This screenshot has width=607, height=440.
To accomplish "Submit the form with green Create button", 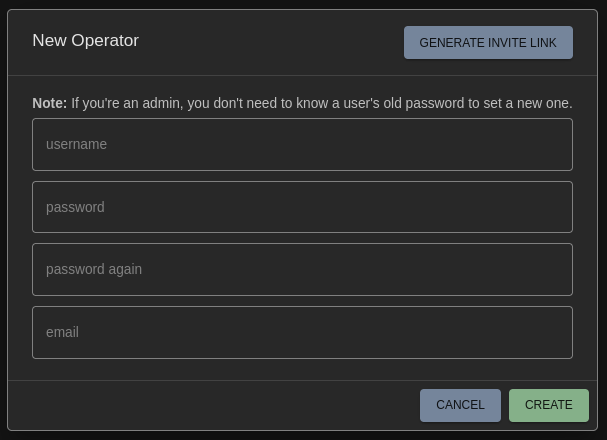I will (x=548, y=405).
